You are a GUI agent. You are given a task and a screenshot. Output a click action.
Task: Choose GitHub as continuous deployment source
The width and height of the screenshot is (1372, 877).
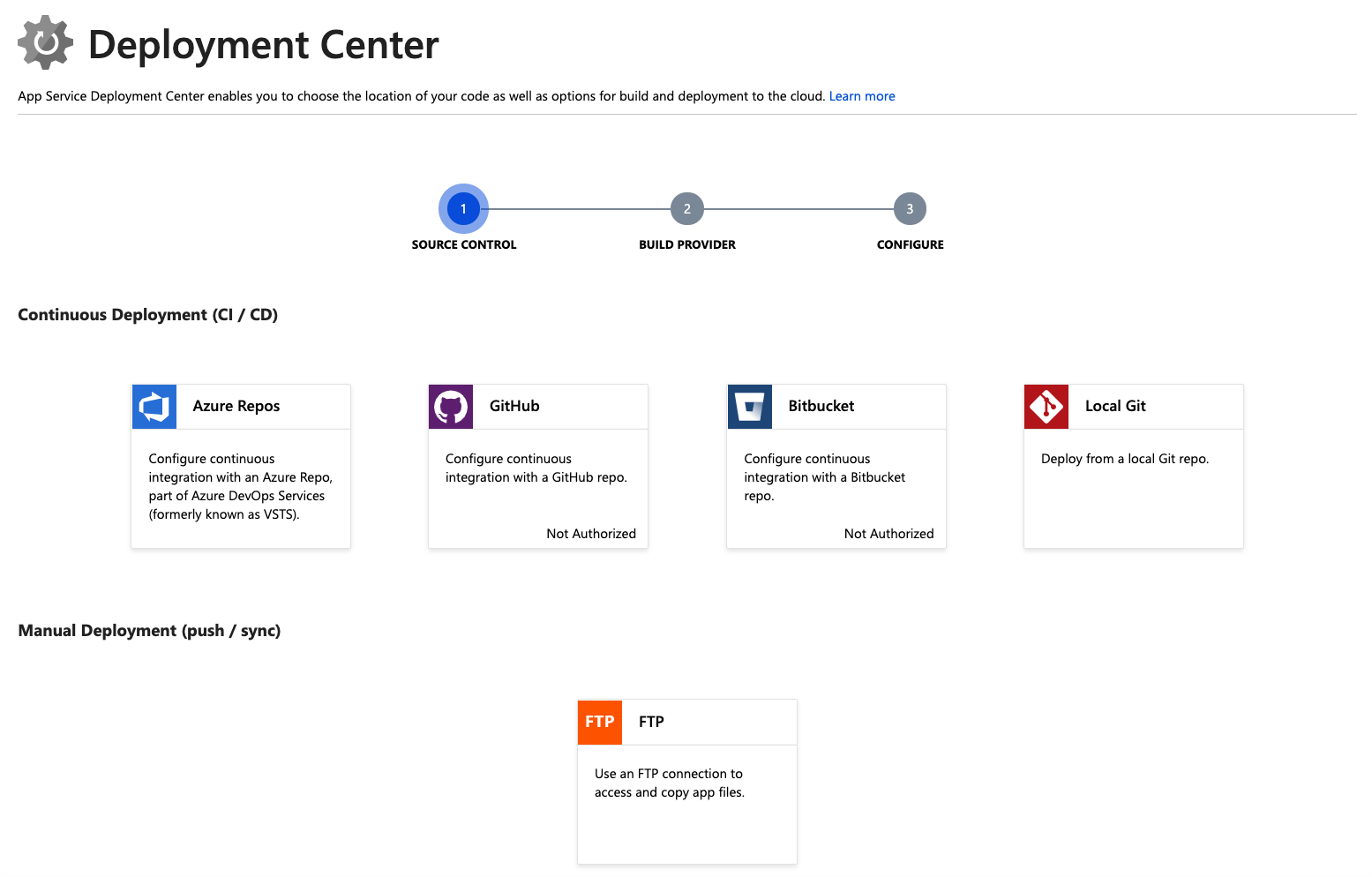[x=537, y=467]
